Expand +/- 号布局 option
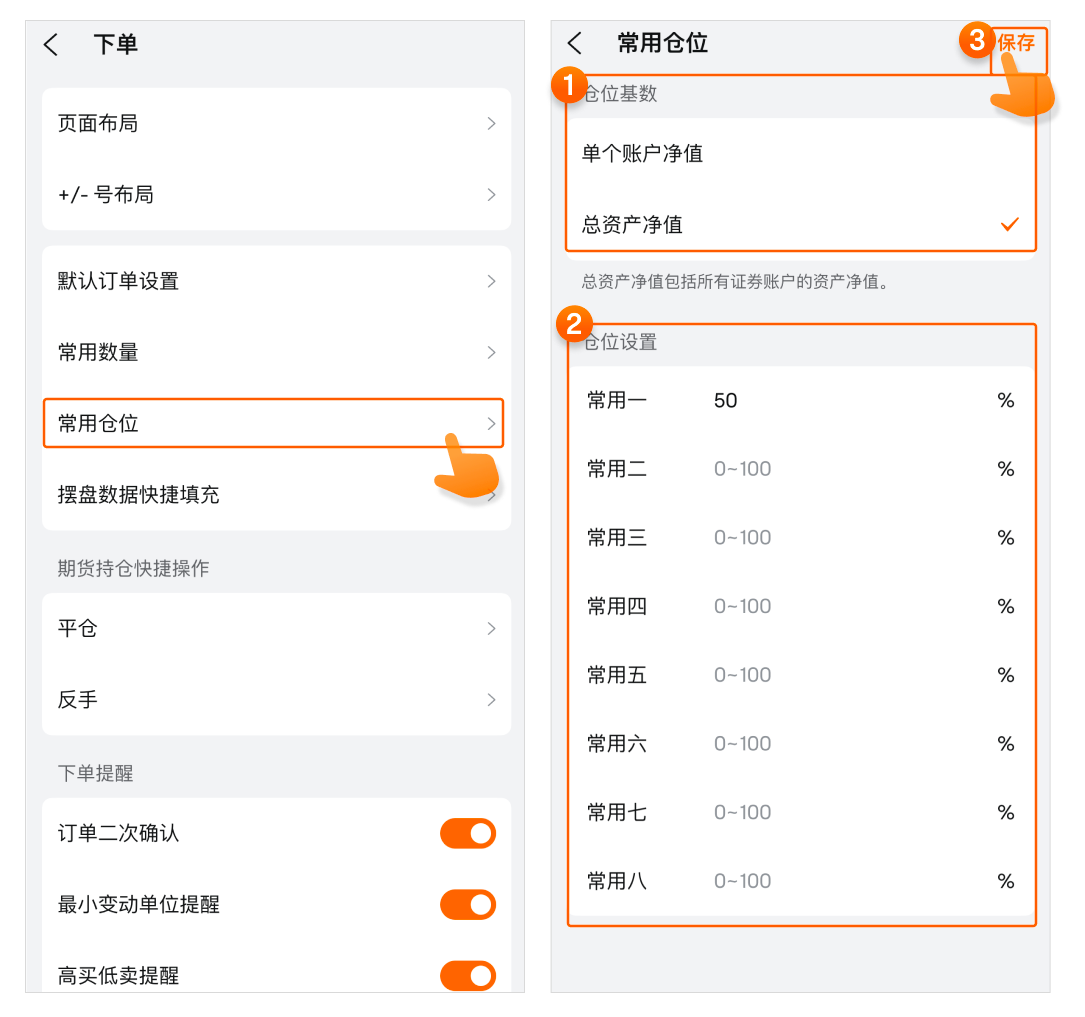 [x=276, y=195]
